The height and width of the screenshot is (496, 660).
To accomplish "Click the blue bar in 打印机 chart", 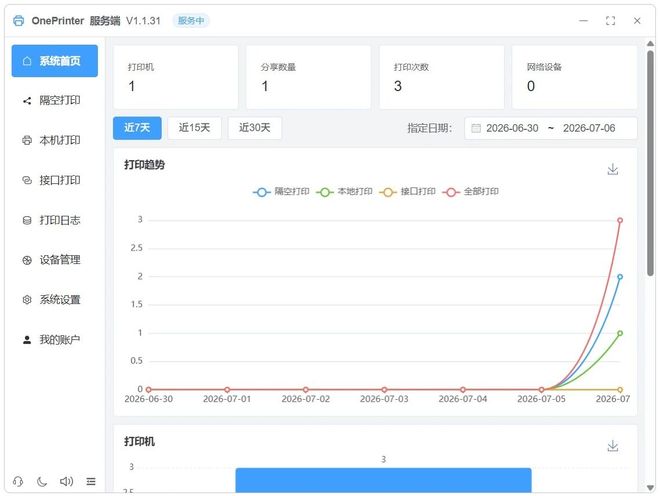I will coord(383,480).
